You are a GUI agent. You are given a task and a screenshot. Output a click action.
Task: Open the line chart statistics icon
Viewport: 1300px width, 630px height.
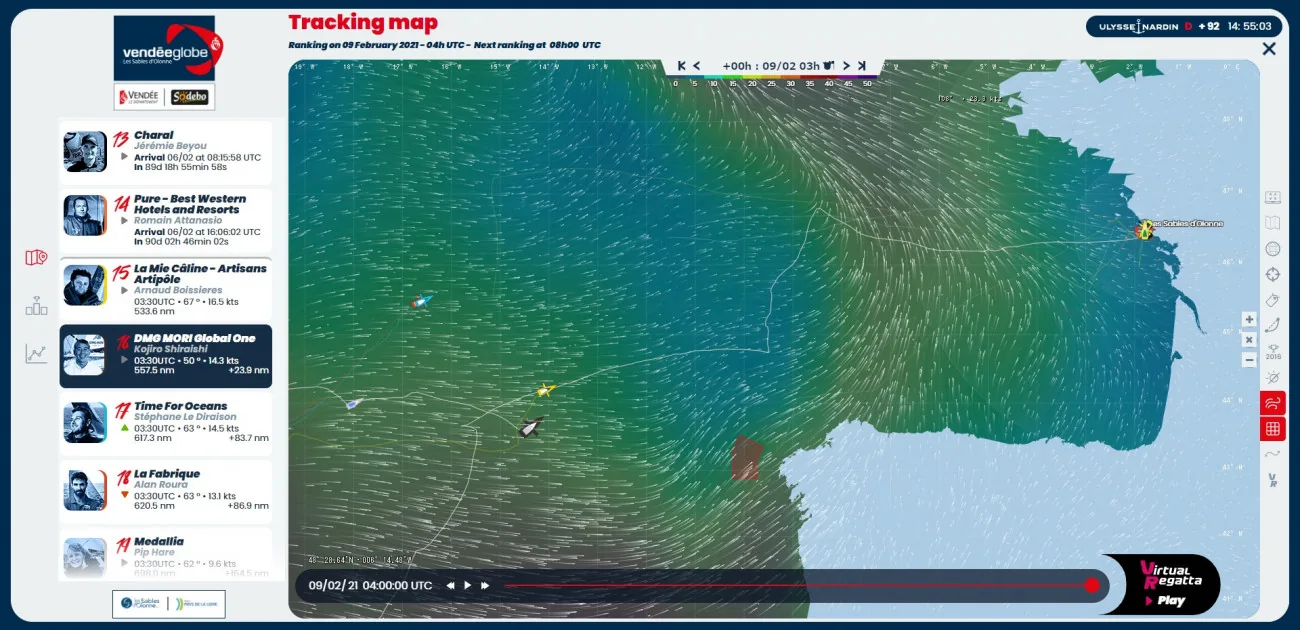click(36, 354)
